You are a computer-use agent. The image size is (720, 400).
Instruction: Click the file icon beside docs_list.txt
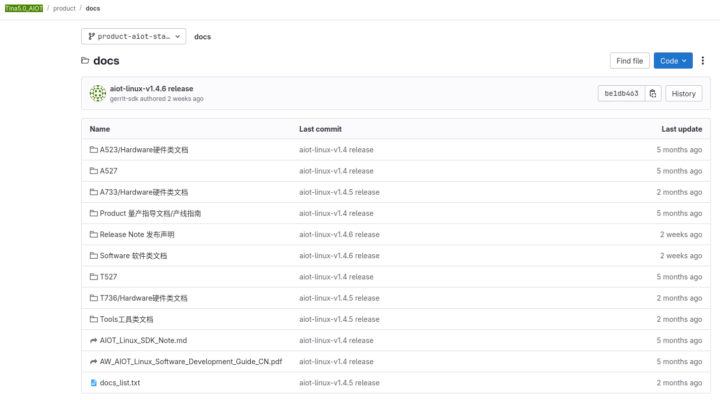pos(94,383)
